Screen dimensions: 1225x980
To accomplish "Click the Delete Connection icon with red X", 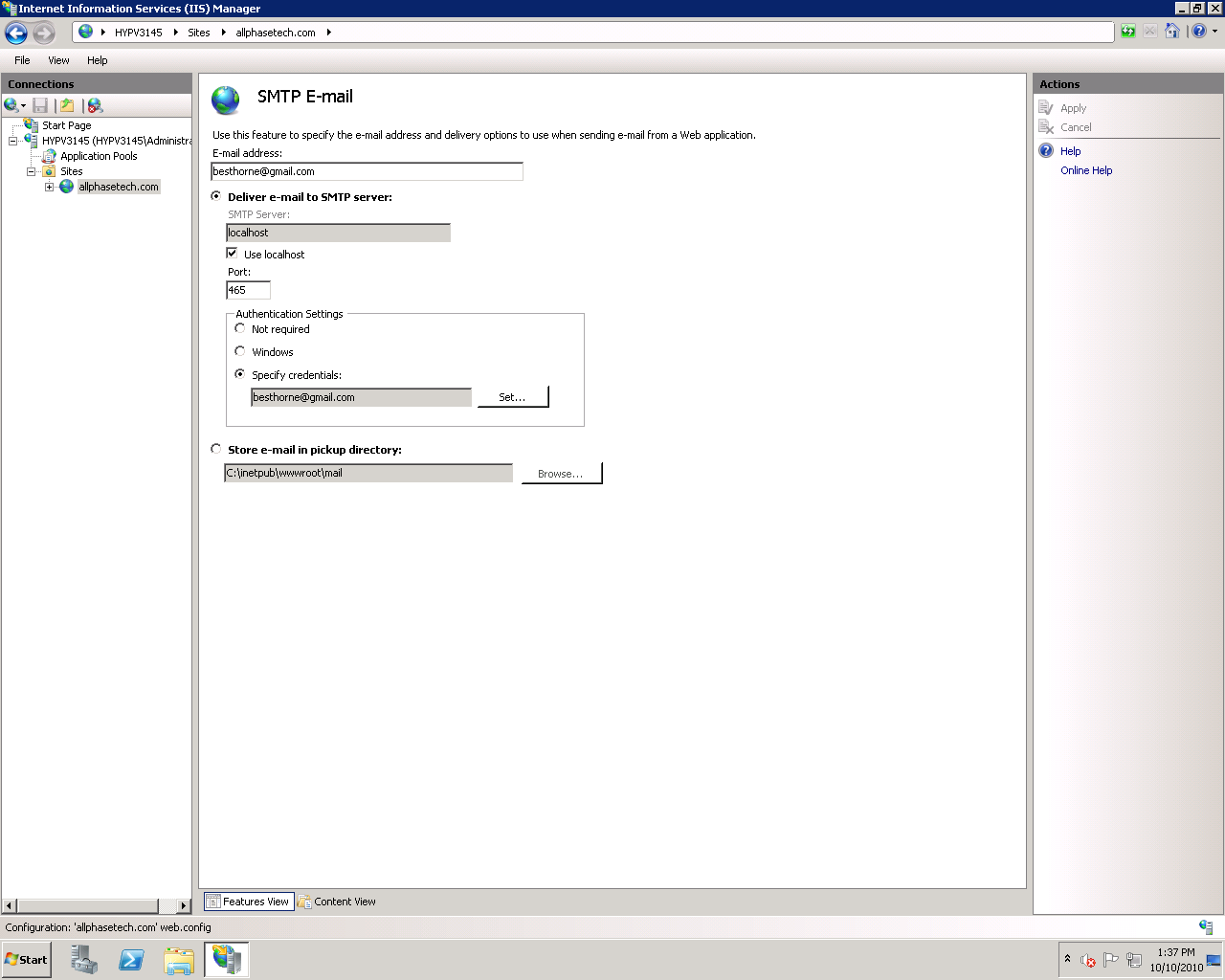I will coord(95,105).
